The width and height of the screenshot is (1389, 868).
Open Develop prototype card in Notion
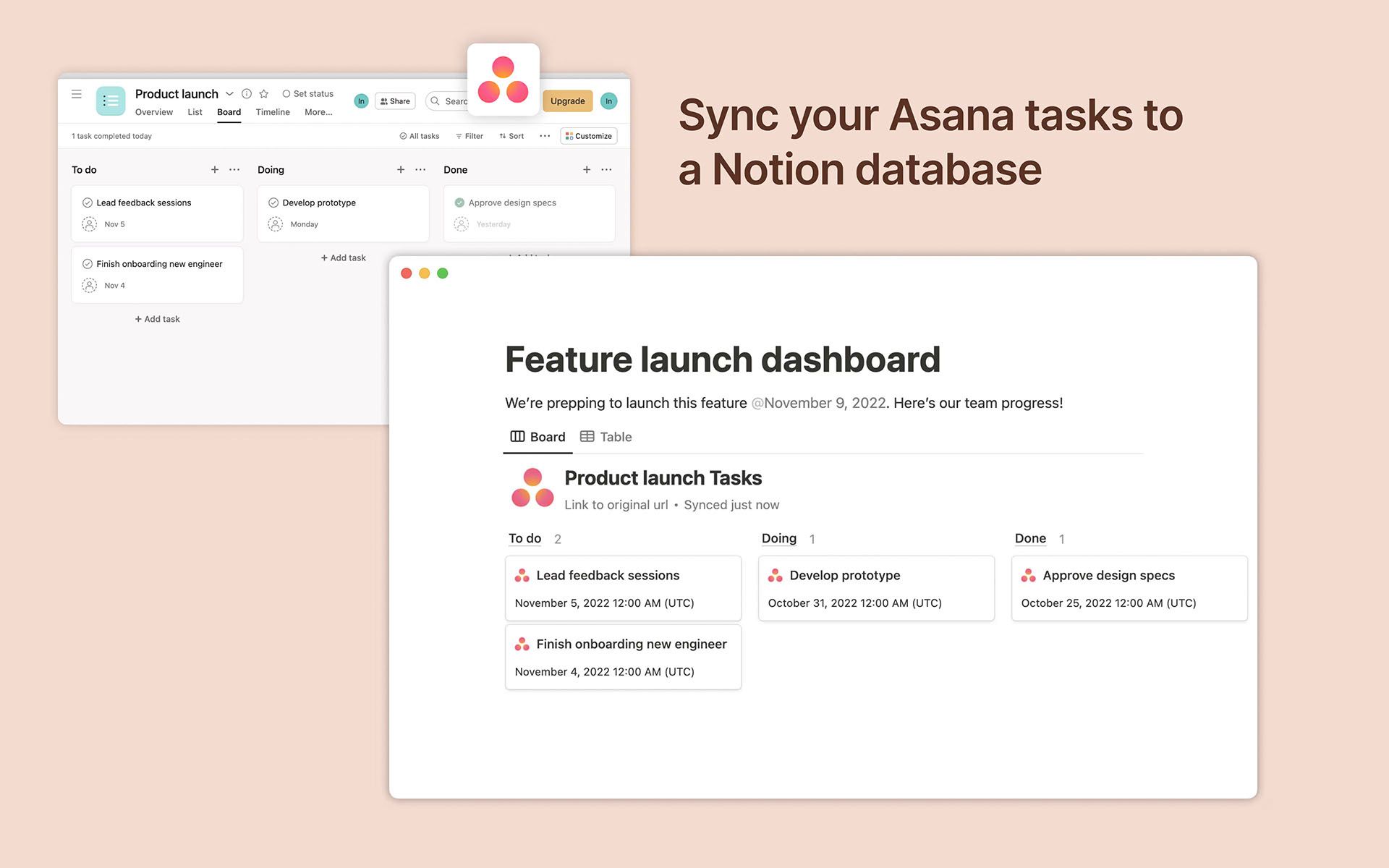click(x=876, y=588)
